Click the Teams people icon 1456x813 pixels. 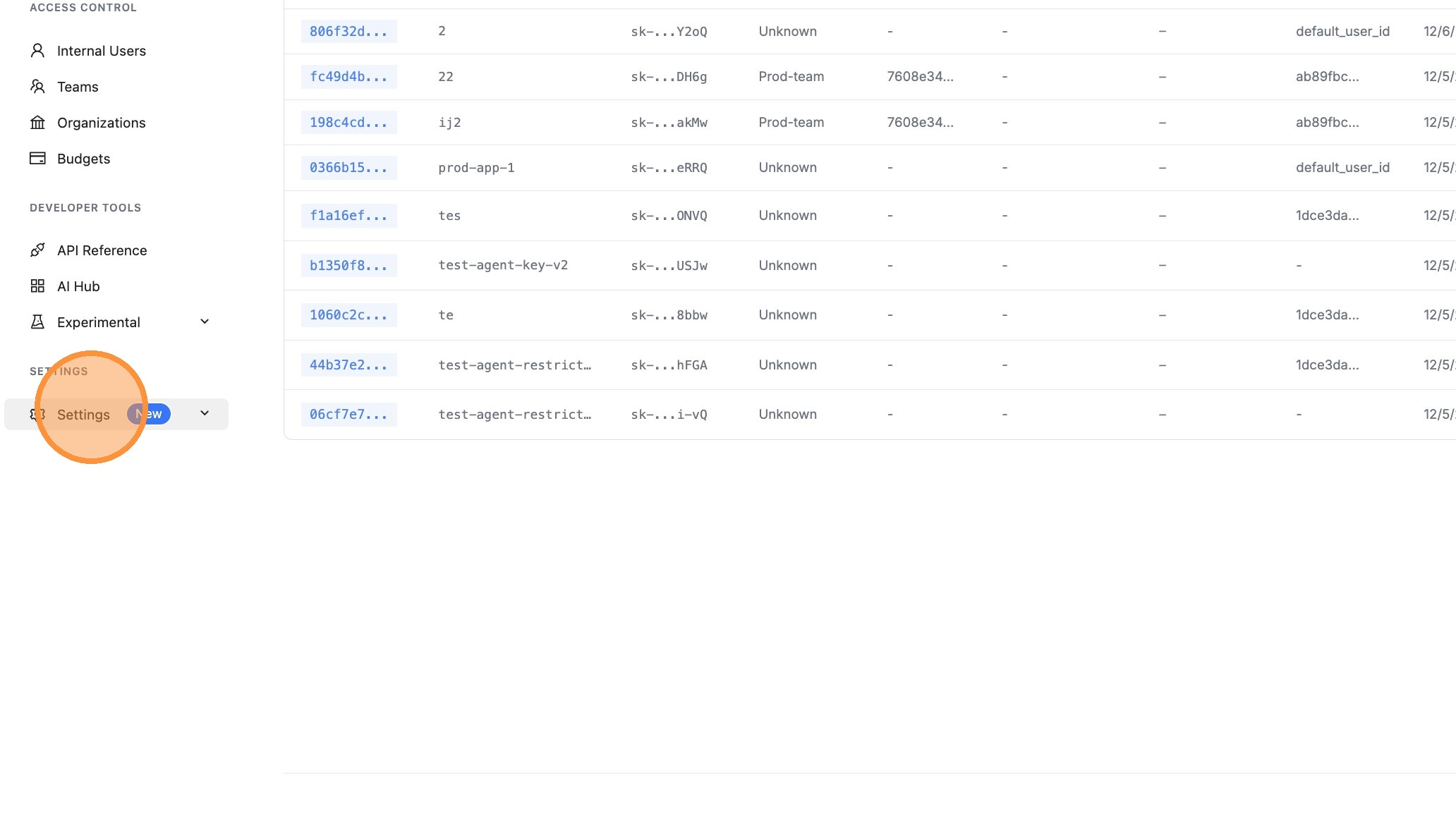[x=37, y=87]
